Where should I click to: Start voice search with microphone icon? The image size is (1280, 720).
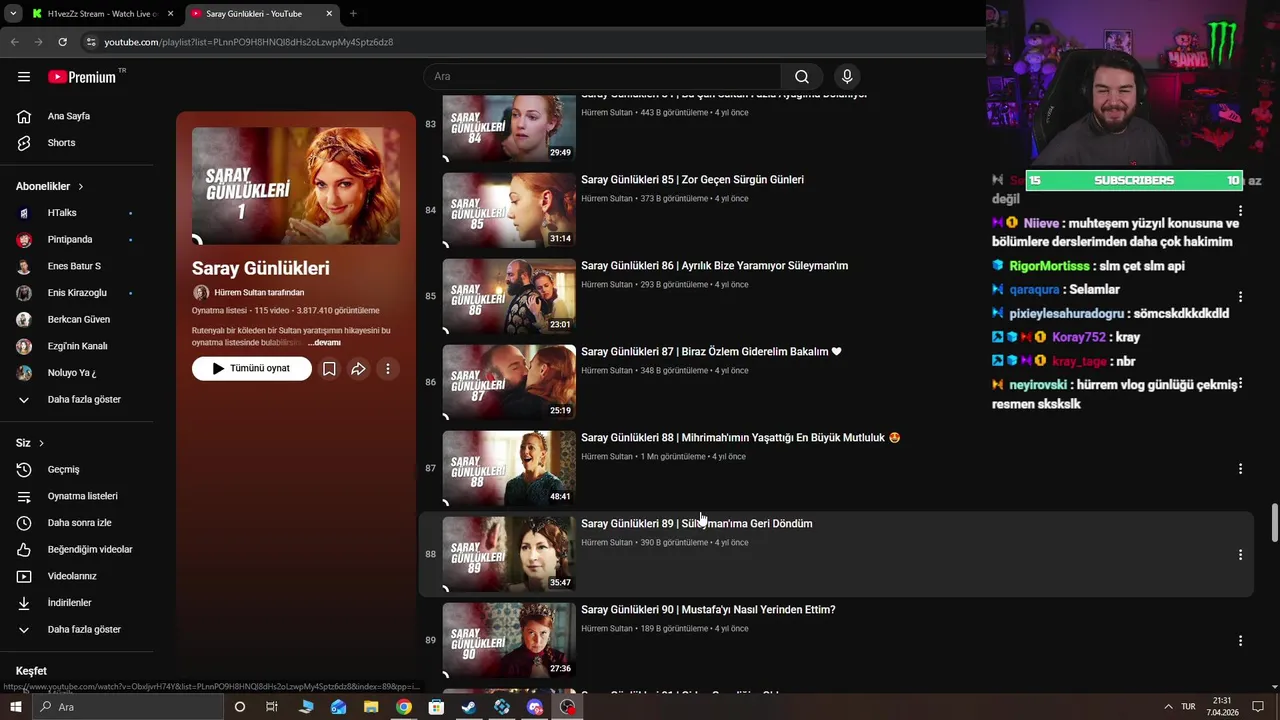point(847,77)
